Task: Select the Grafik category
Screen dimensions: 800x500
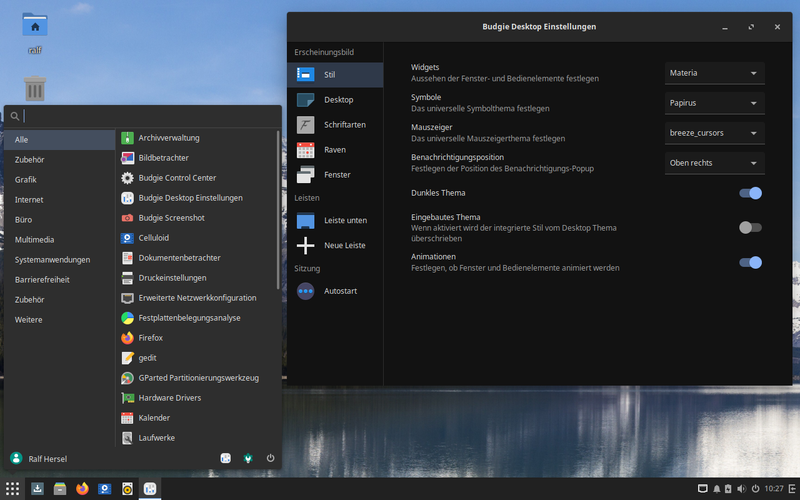Action: click(x=59, y=180)
